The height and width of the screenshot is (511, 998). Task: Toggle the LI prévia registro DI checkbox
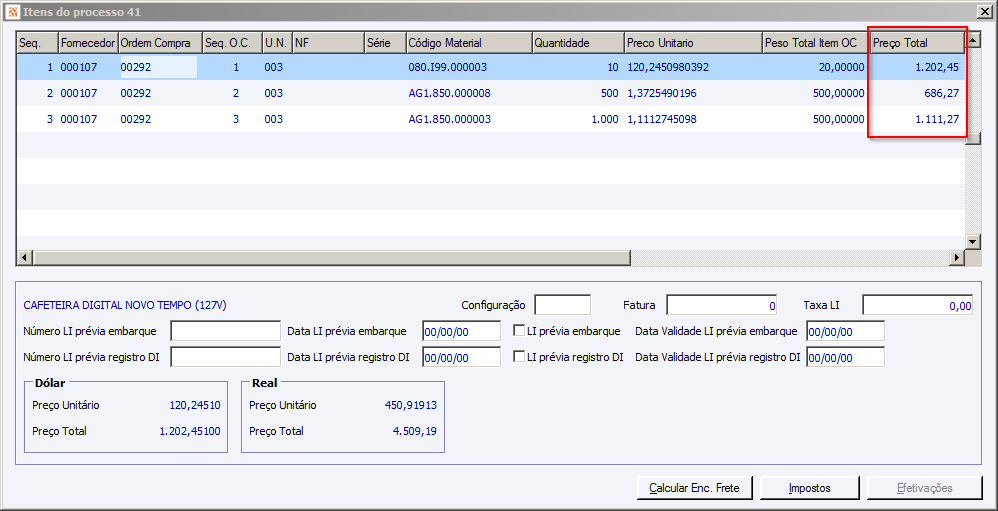pyautogui.click(x=519, y=357)
